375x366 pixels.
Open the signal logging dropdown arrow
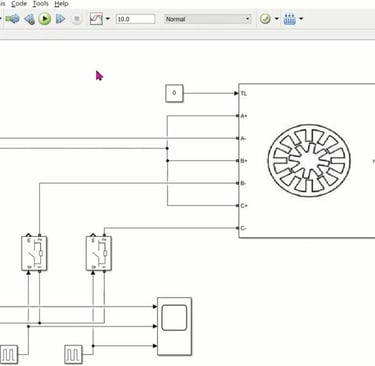pyautogui.click(x=108, y=19)
